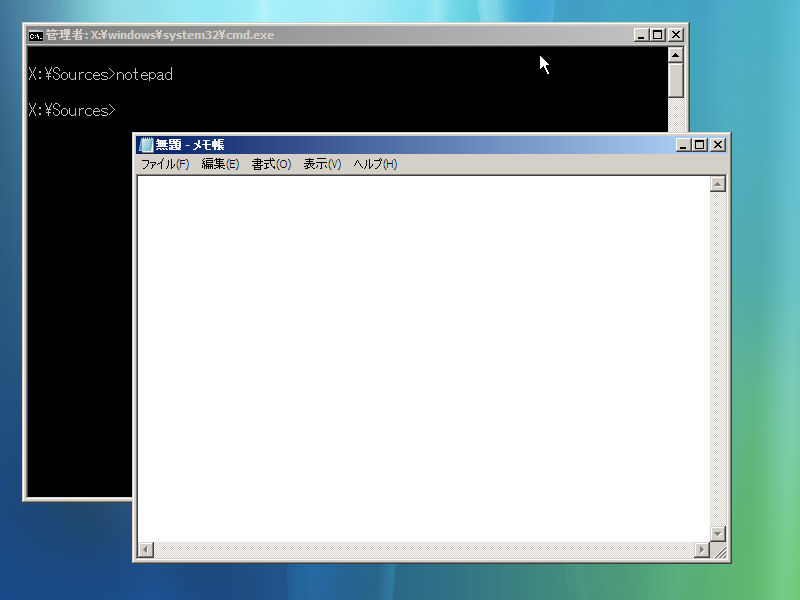Open the 書式(O) menu in Notepad
This screenshot has height=600, width=800.
point(271,164)
